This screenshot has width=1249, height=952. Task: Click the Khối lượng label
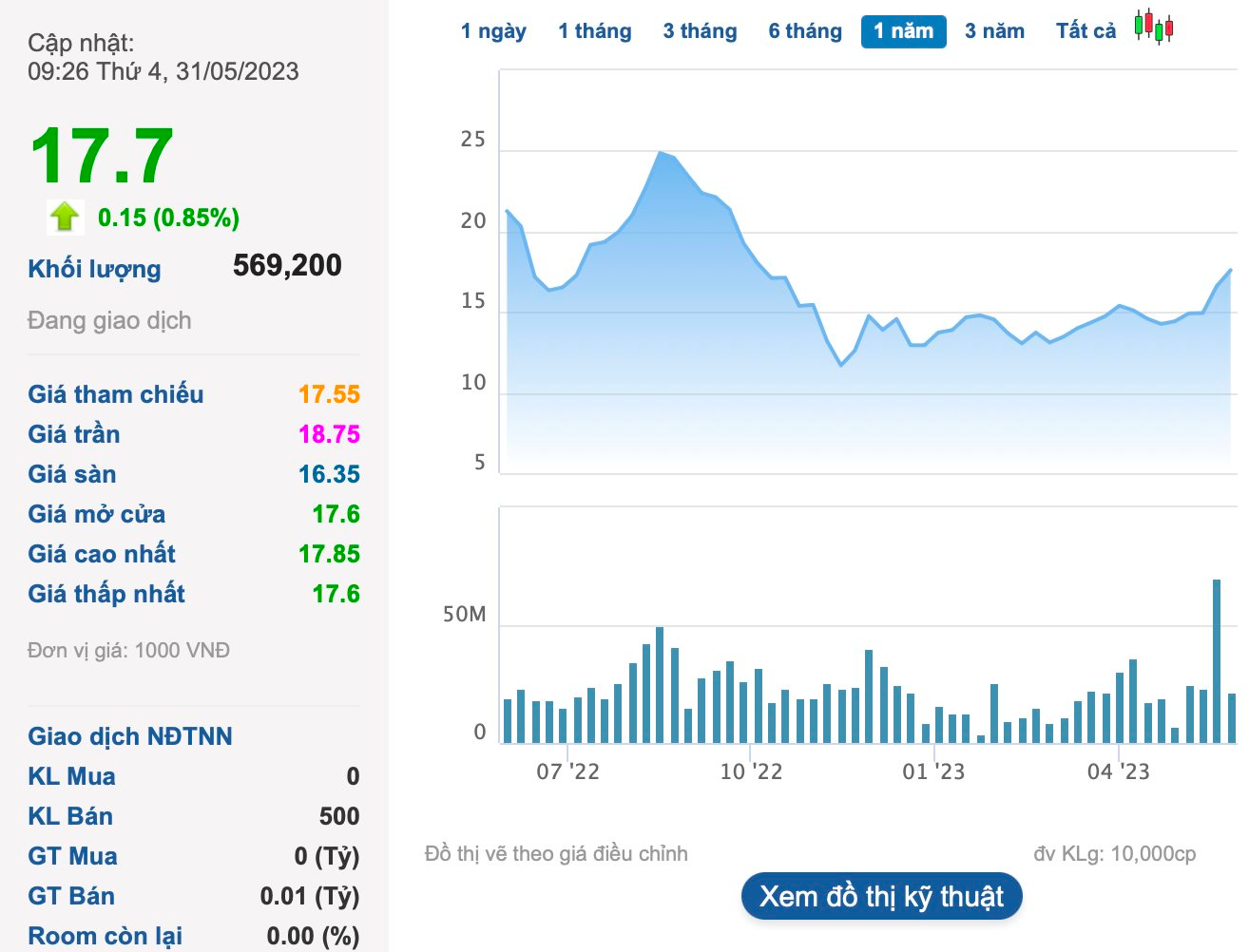point(95,269)
